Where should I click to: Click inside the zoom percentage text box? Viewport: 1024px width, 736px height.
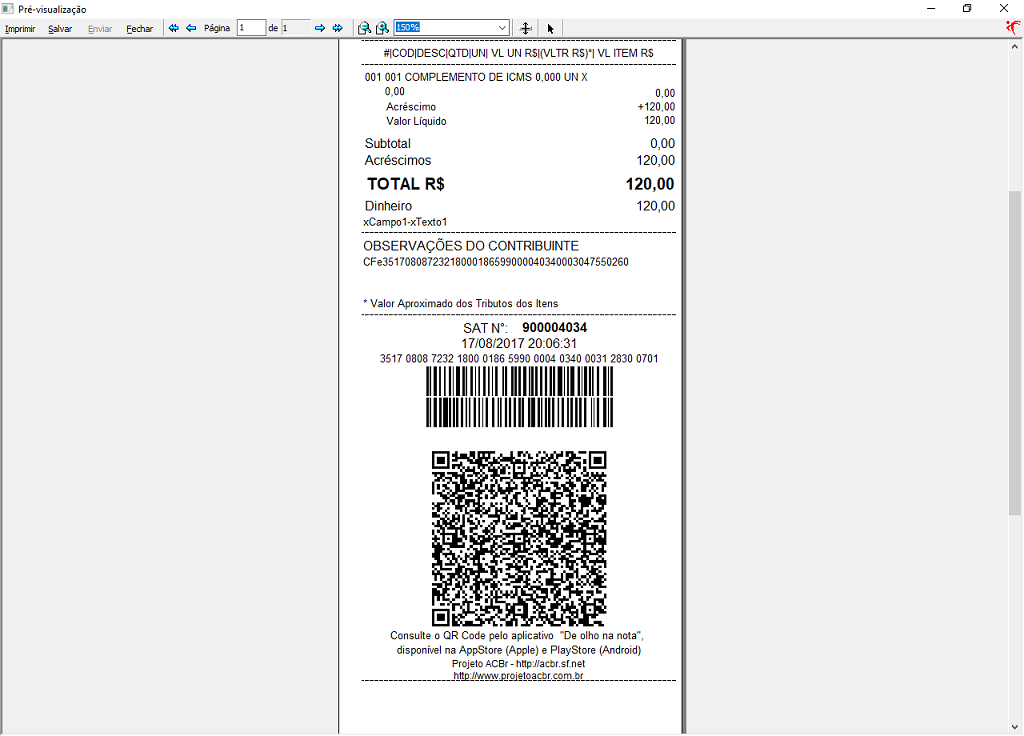(x=445, y=27)
